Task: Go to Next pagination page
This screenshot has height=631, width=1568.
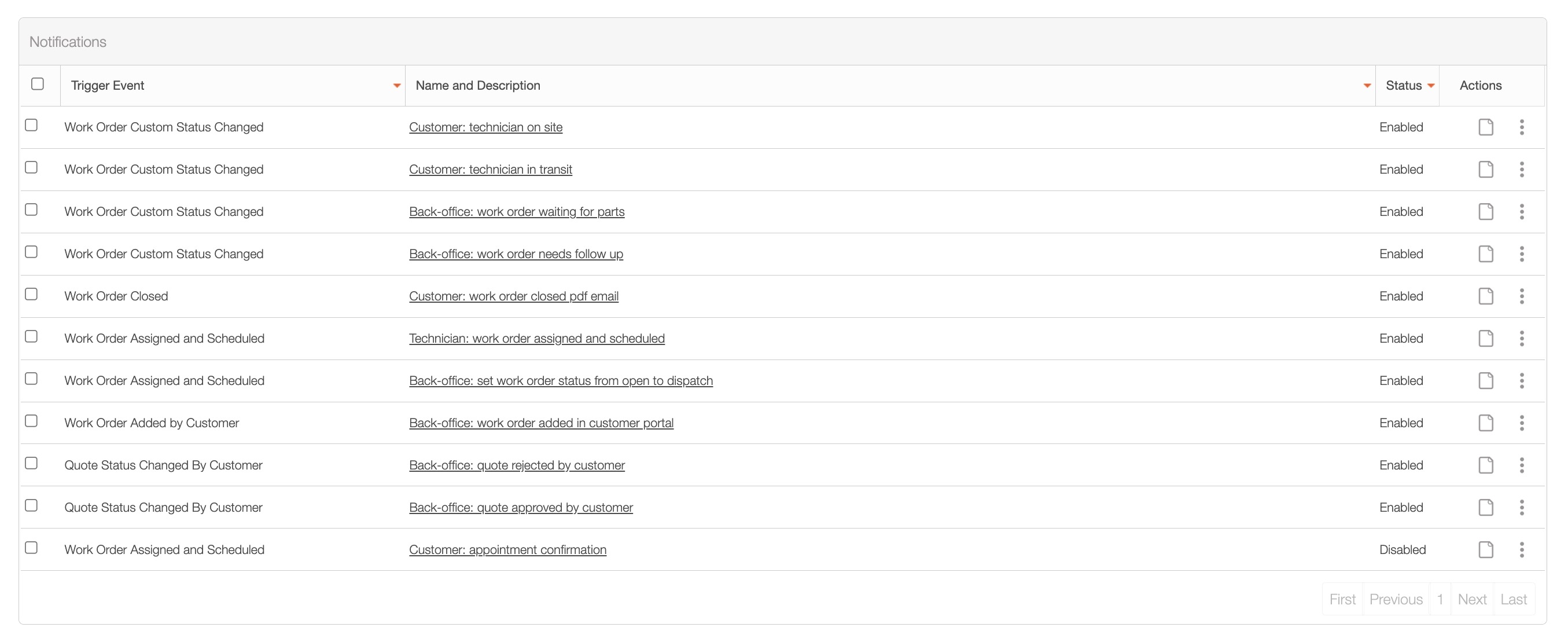Action: [x=1471, y=599]
